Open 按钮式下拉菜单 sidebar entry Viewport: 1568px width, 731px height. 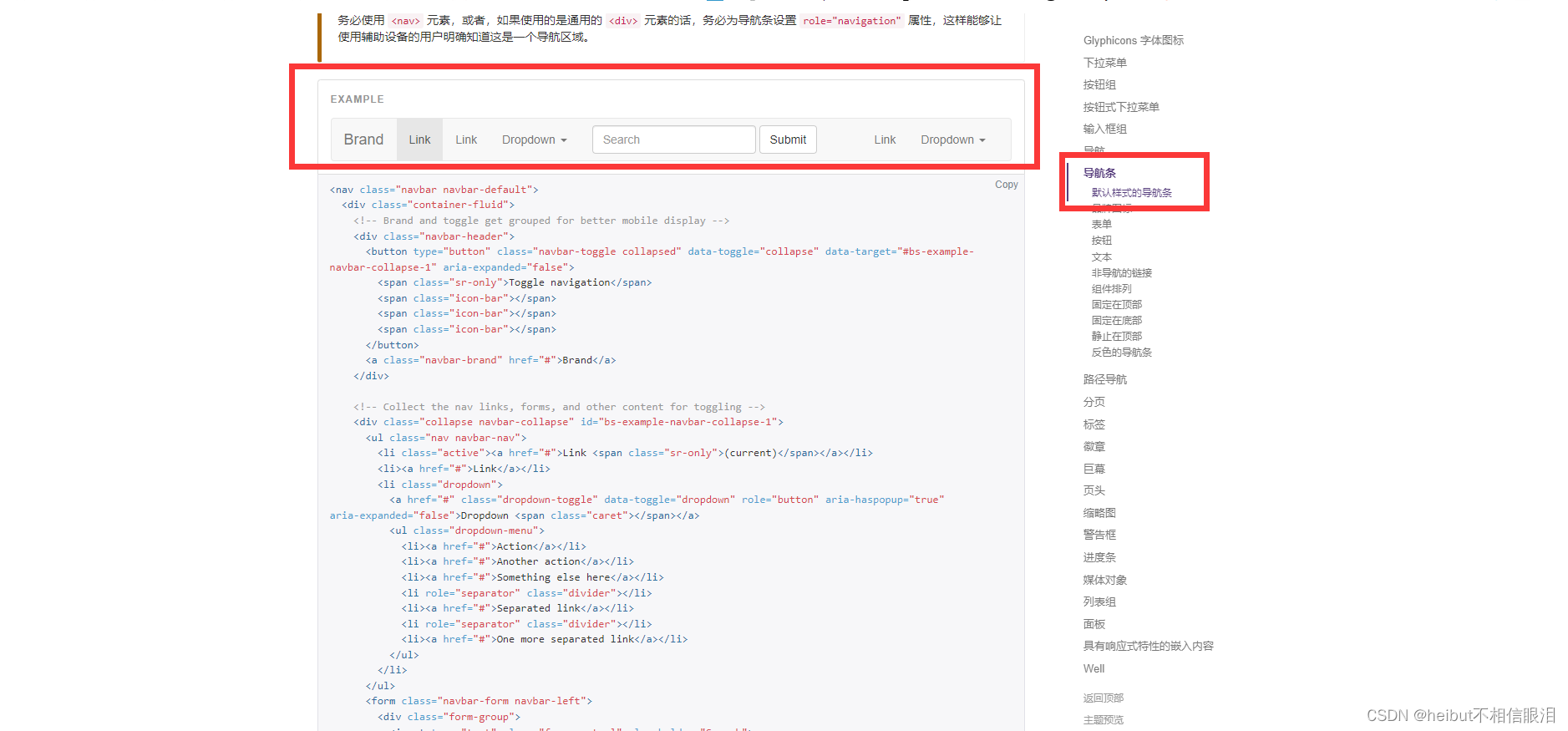1121,107
